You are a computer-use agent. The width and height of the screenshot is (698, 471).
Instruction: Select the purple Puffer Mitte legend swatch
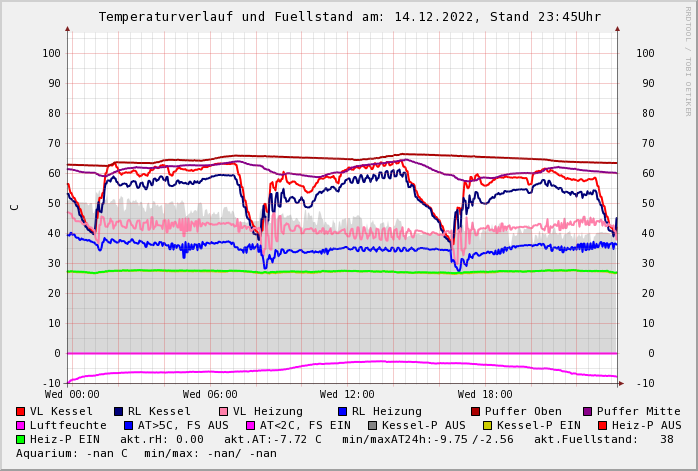[x=587, y=411]
